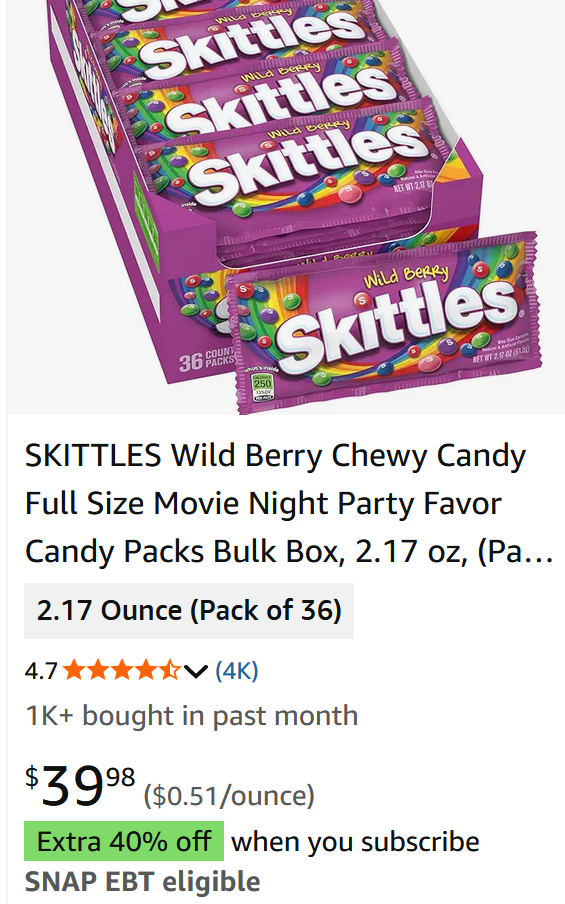
Task: Click the 36 Count Packs label on the box
Action: [x=206, y=359]
